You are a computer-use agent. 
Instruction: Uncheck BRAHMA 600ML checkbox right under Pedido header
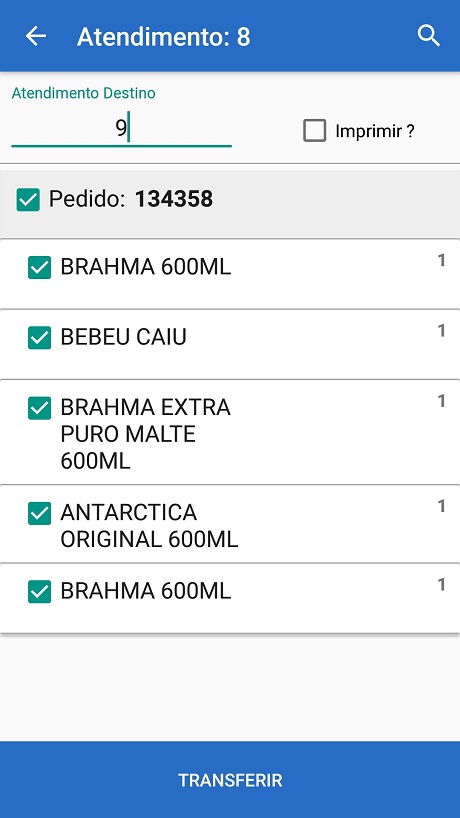(40, 268)
